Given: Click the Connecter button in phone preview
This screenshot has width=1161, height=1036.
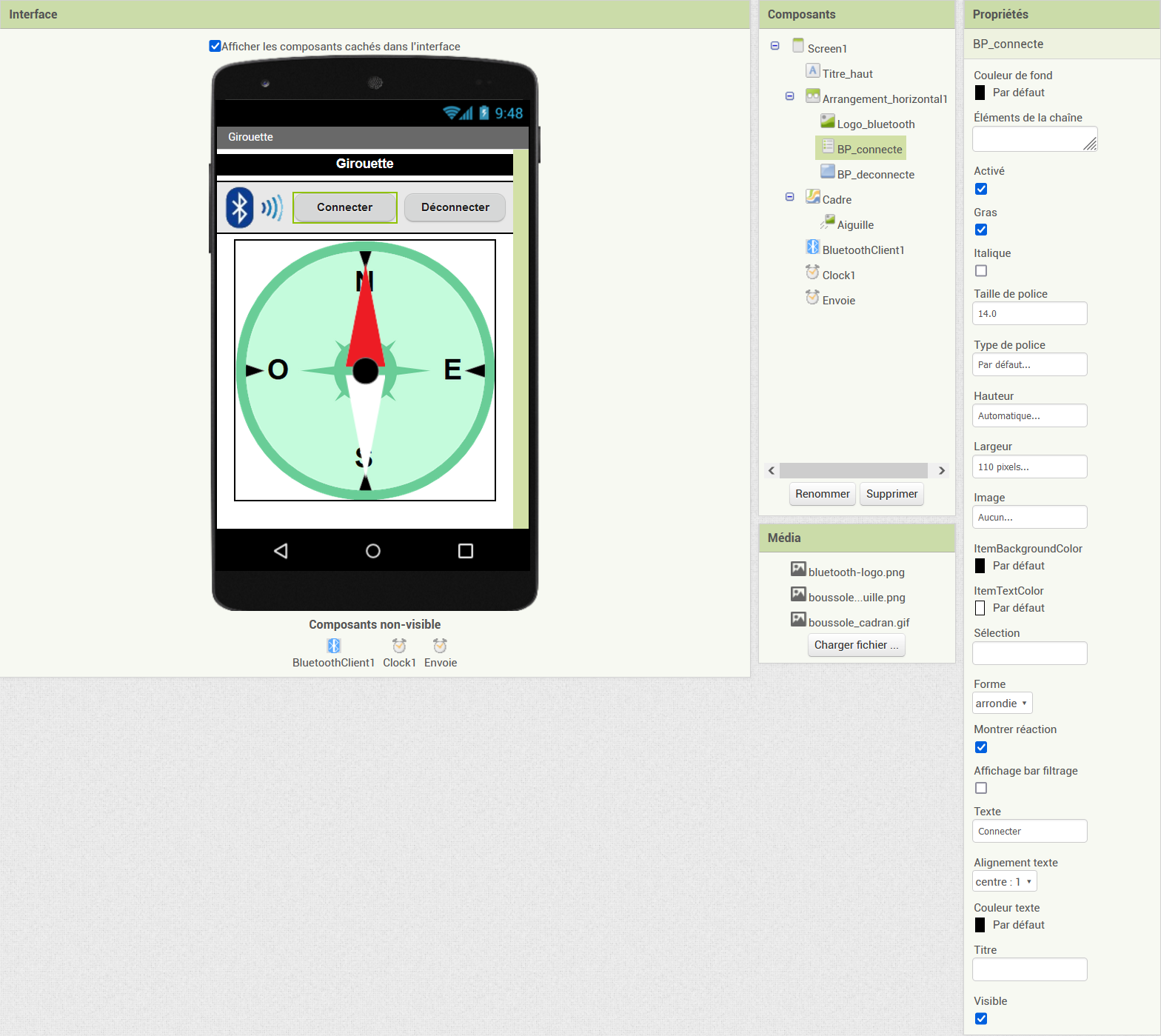Looking at the screenshot, I should pos(345,207).
